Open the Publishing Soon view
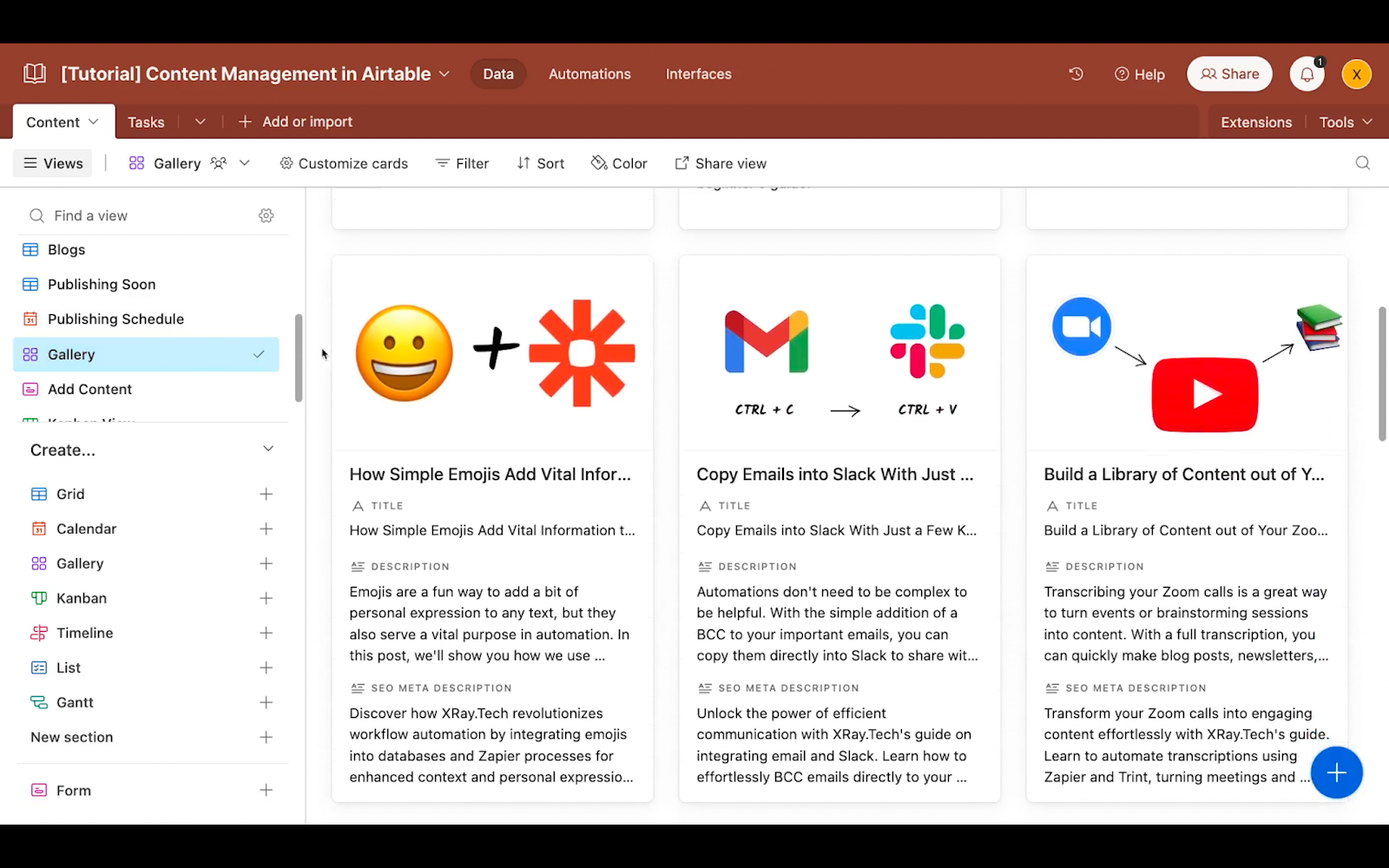 tap(146, 284)
